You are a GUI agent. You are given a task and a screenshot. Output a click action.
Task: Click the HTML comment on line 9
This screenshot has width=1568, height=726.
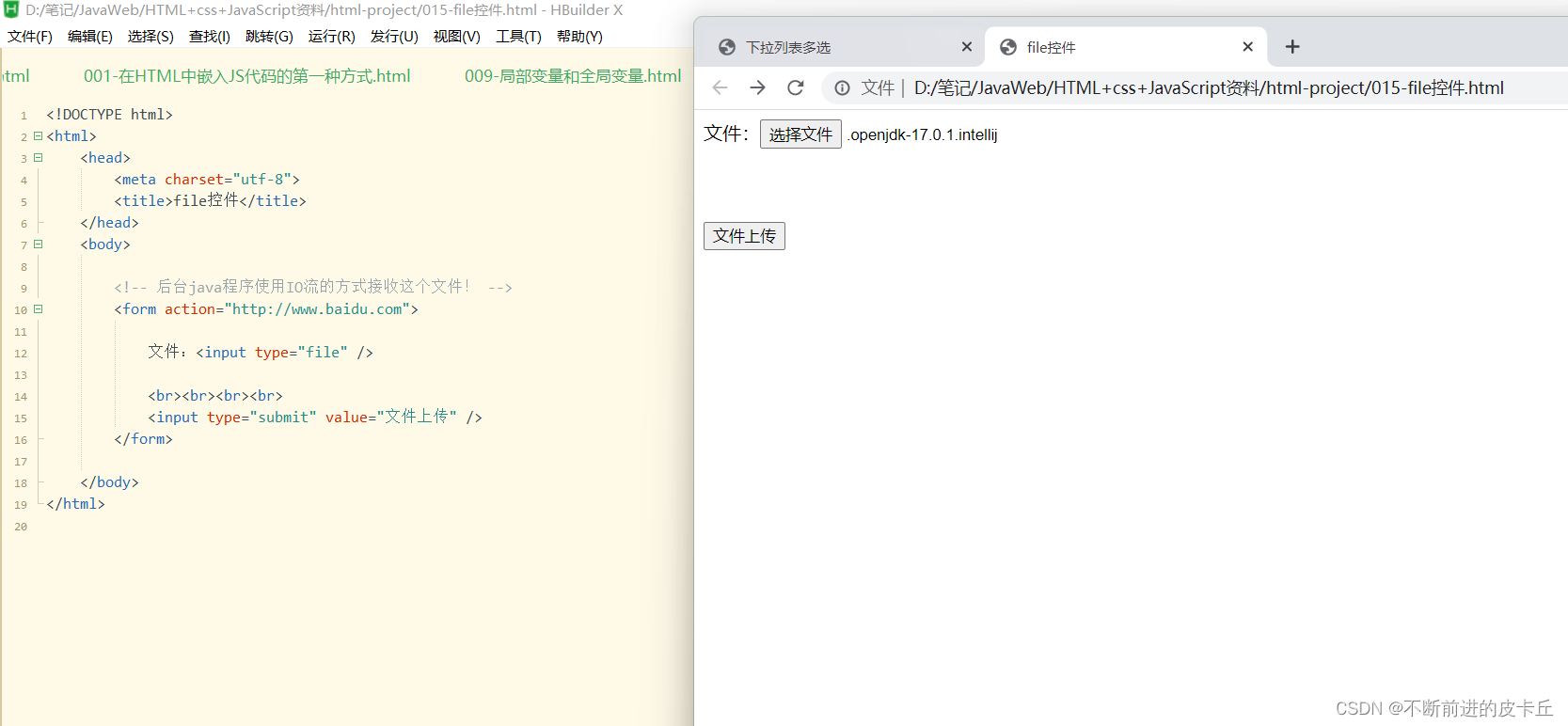click(x=313, y=287)
